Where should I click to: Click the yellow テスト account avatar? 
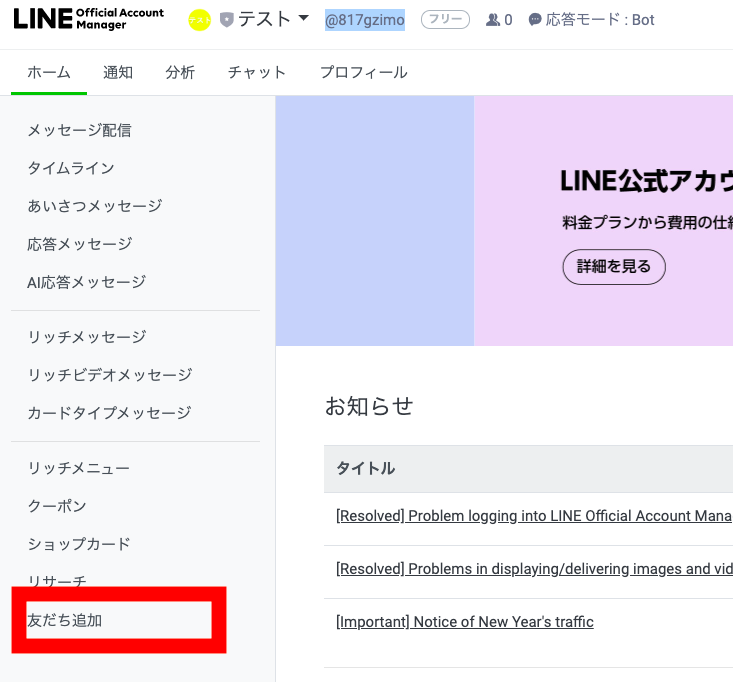[x=200, y=20]
